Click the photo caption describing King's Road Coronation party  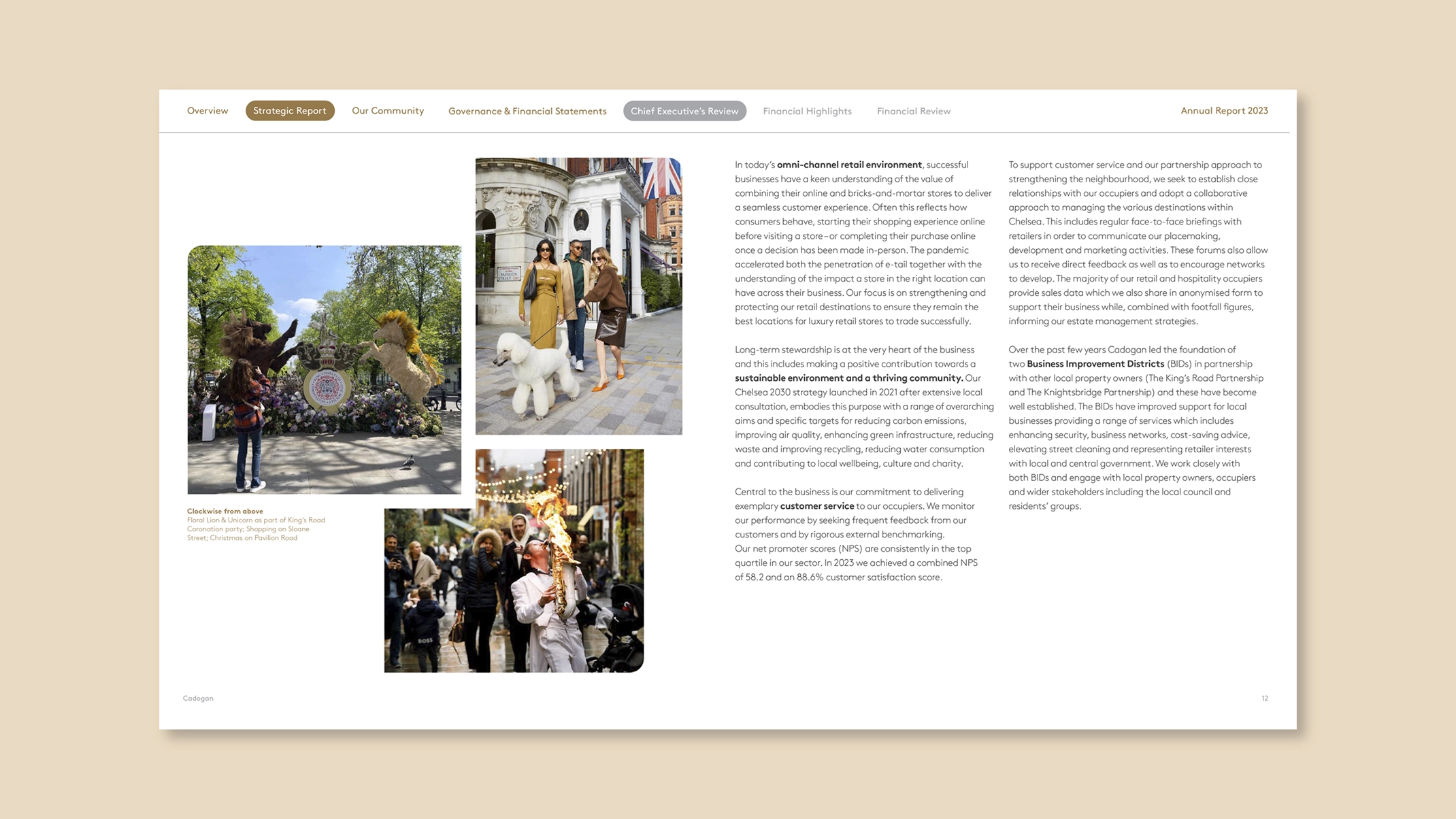click(x=256, y=529)
